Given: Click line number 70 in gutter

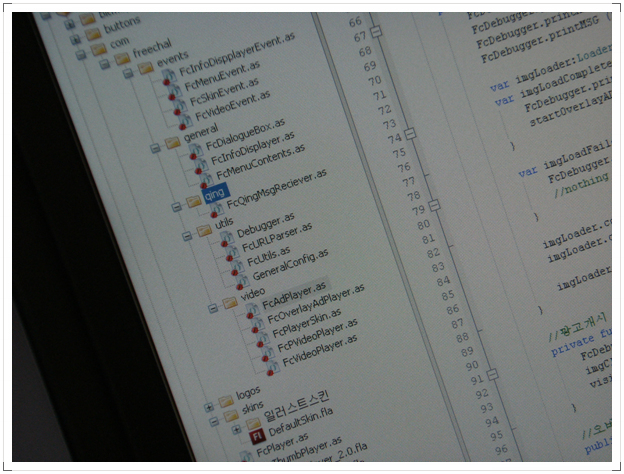Looking at the screenshot, I should pos(374,81).
